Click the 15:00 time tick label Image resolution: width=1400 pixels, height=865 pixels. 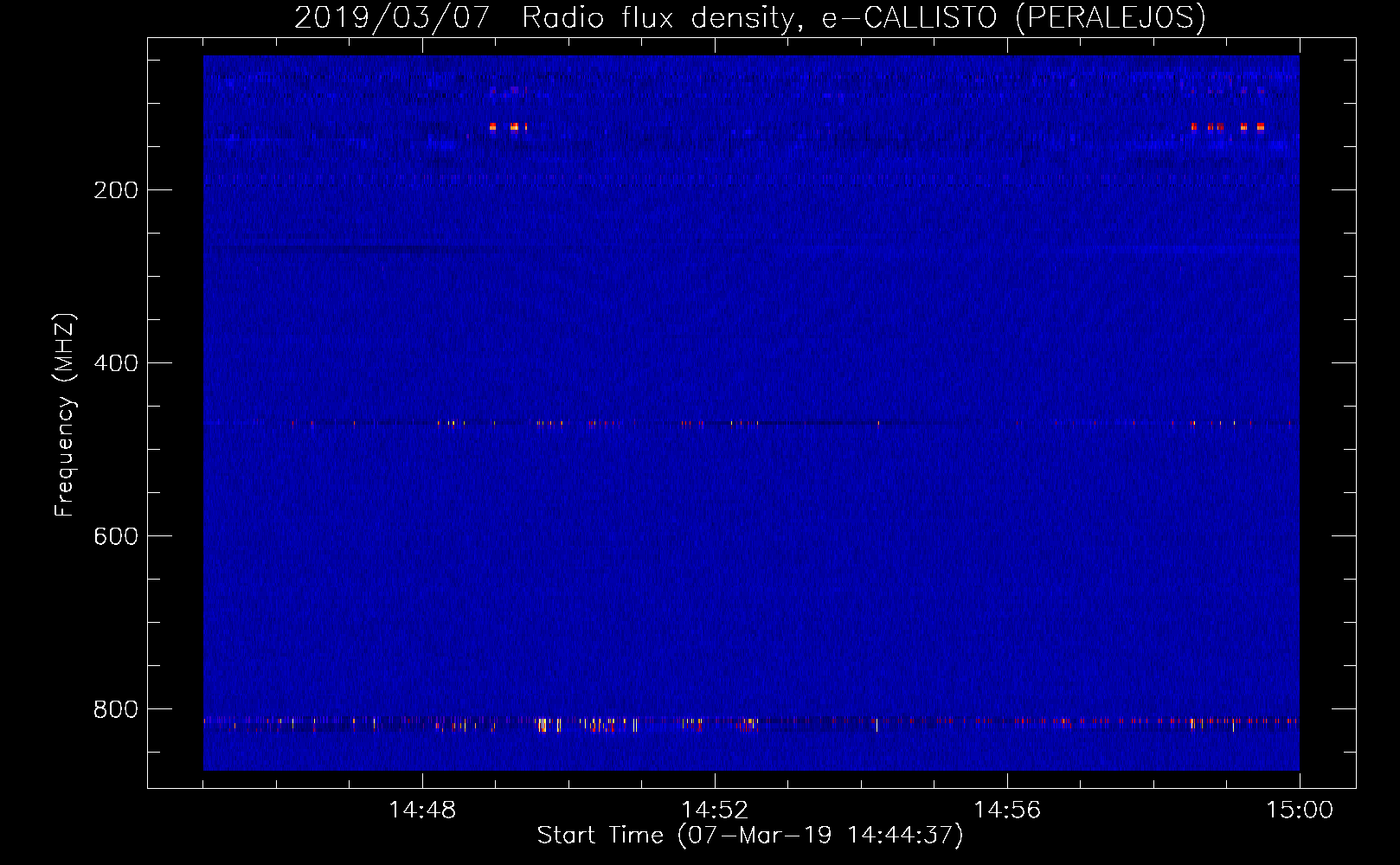(x=1300, y=811)
